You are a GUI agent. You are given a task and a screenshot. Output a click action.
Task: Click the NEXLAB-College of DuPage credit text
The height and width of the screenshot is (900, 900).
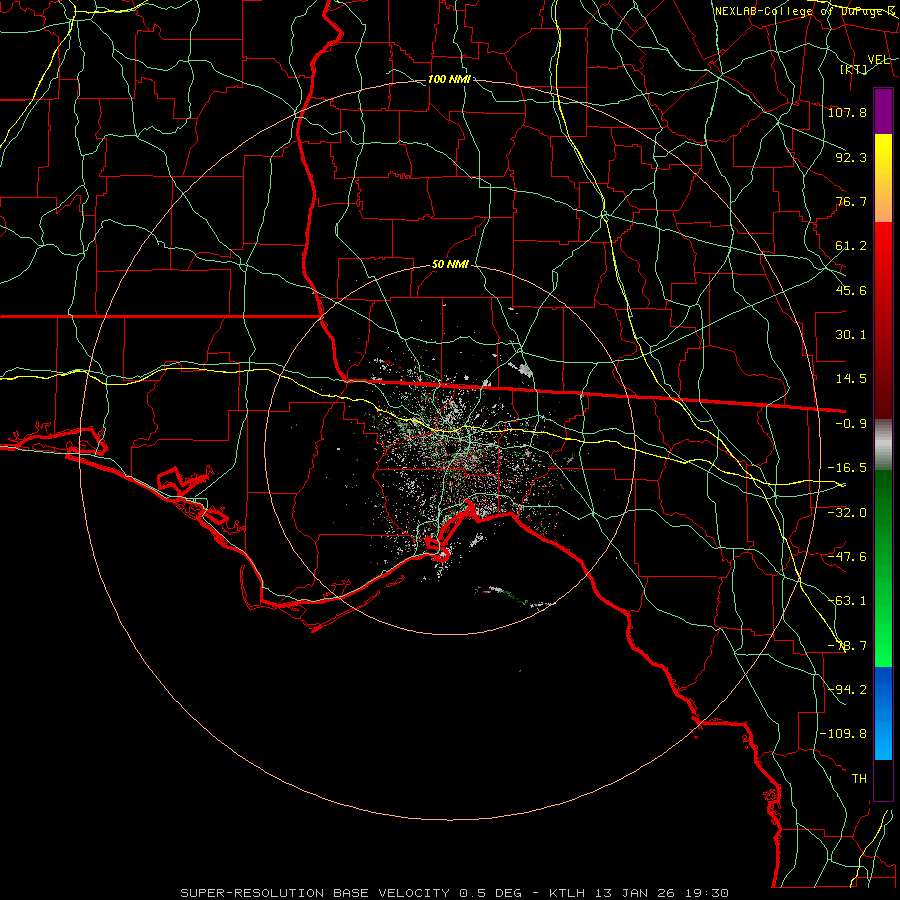[805, 11]
